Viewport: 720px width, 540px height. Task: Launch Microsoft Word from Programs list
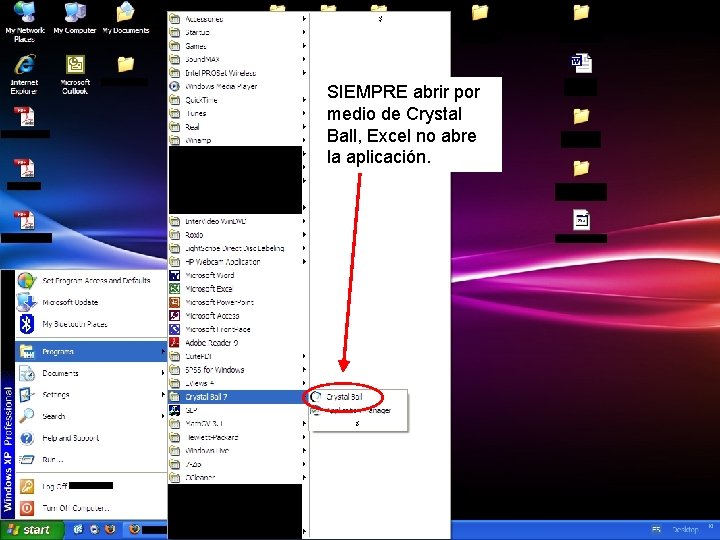pos(238,275)
